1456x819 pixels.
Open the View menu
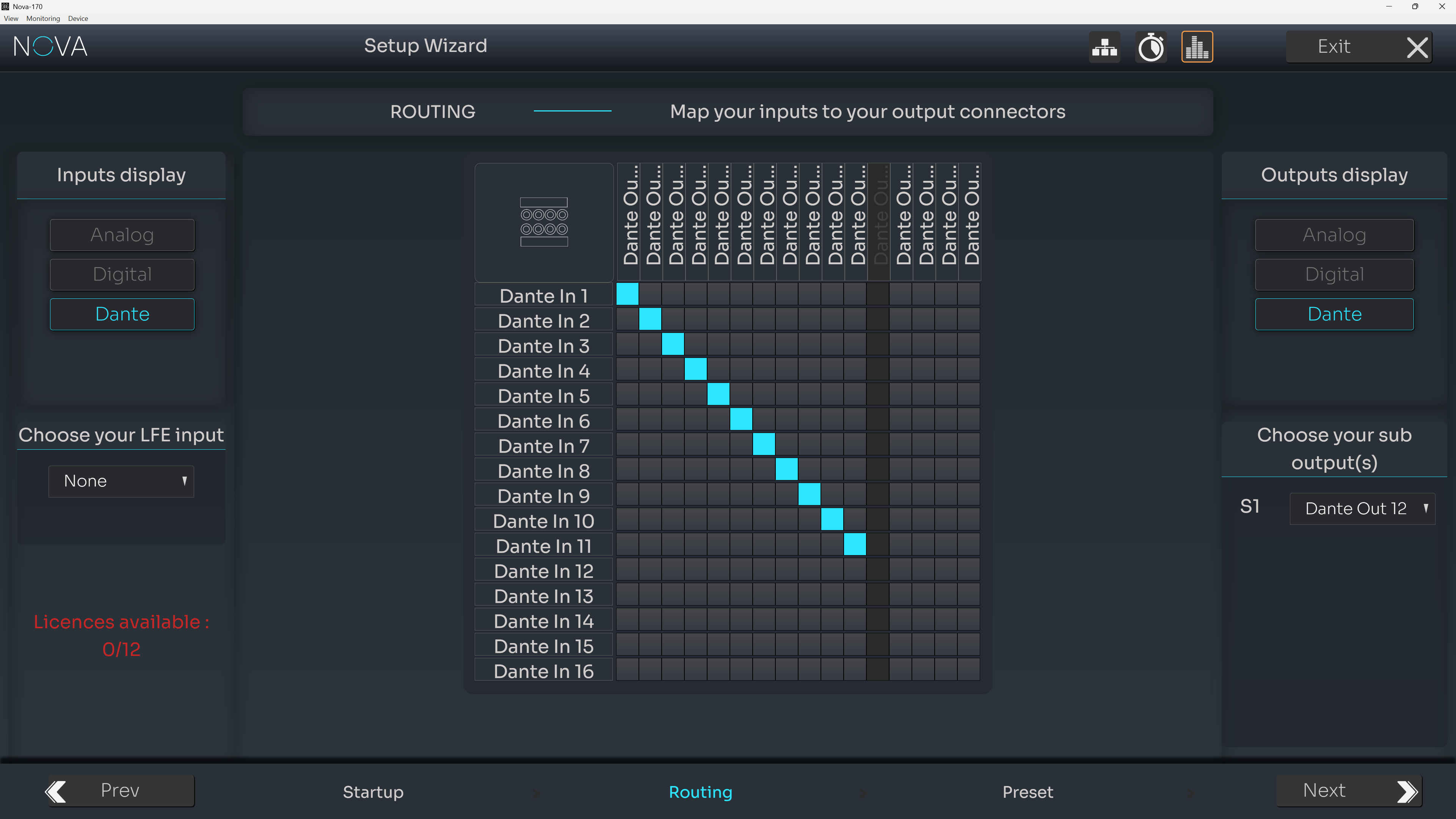11,19
